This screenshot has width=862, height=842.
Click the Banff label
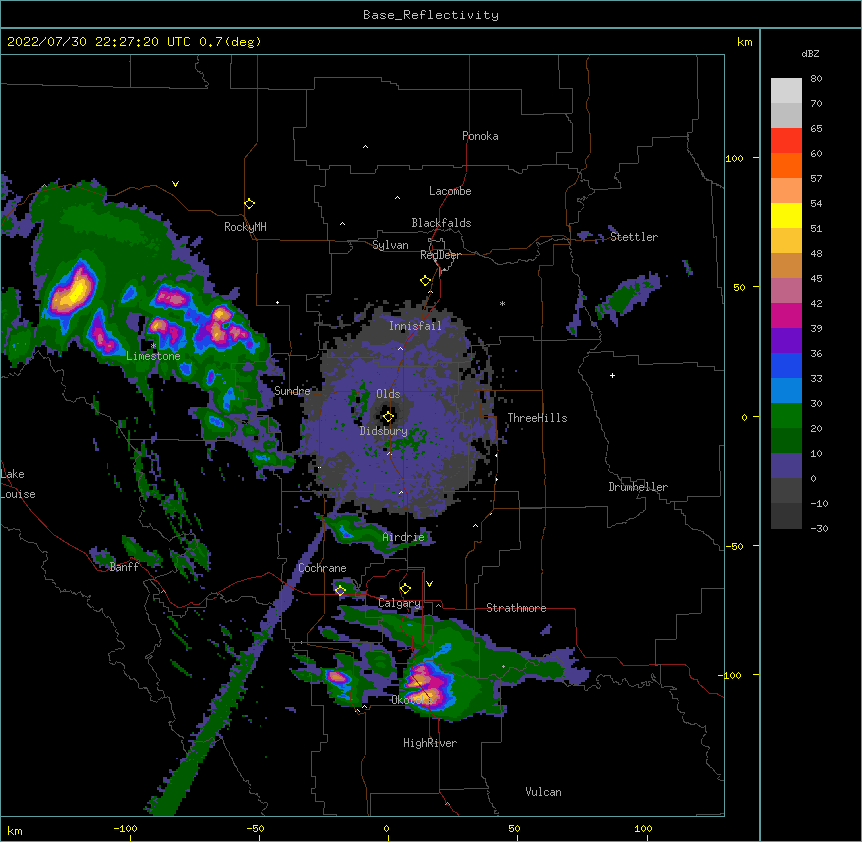point(124,567)
